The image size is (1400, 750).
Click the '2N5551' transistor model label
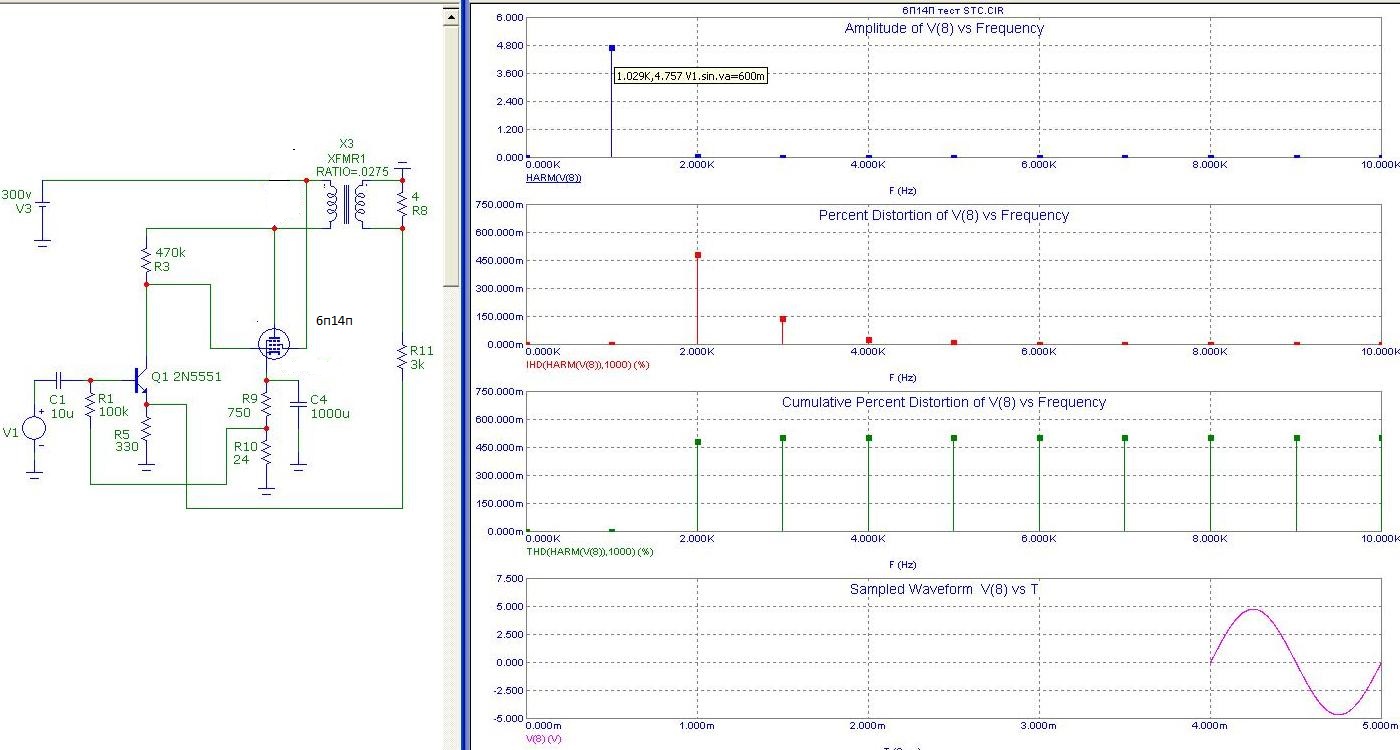pos(198,376)
